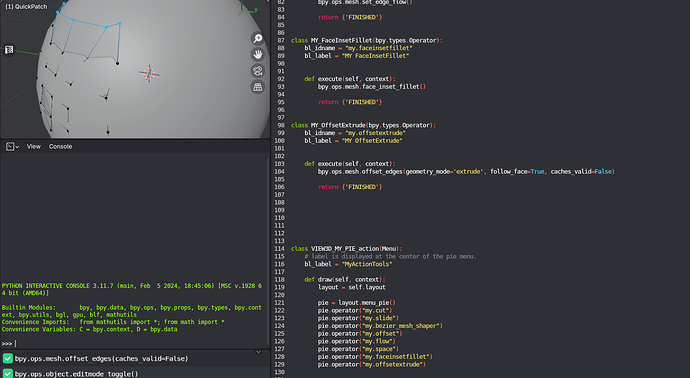Click the line "def draw(self, context):"
Screen dimensions: 690x378
345,279
